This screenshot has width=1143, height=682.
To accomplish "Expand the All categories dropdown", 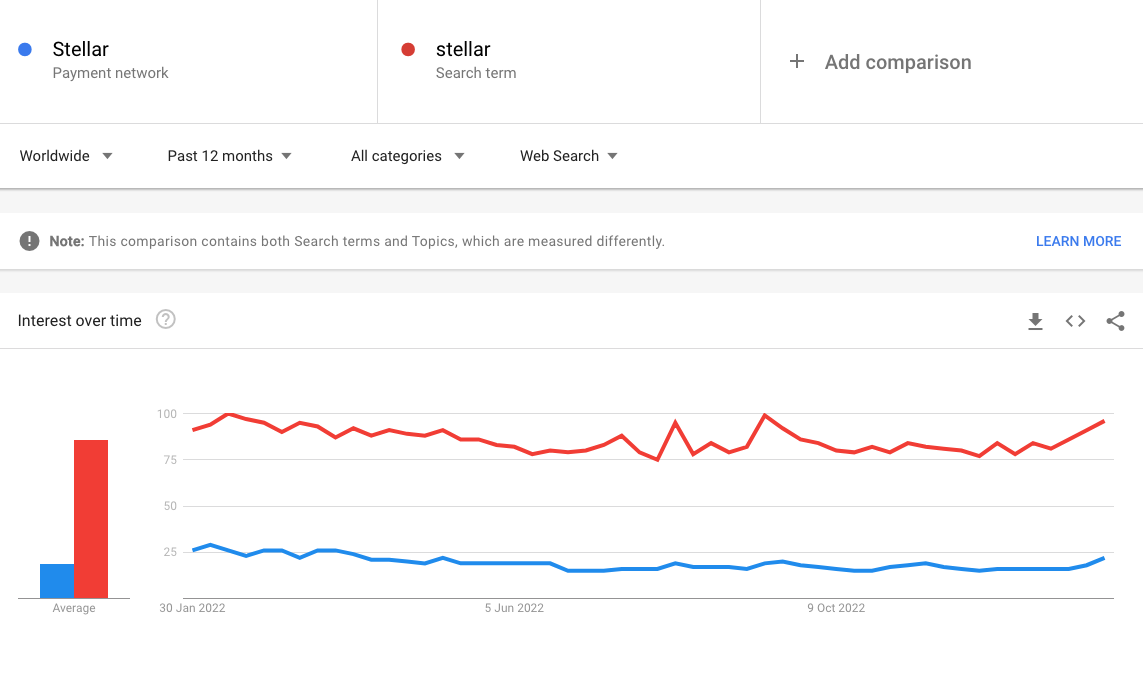I will point(407,156).
